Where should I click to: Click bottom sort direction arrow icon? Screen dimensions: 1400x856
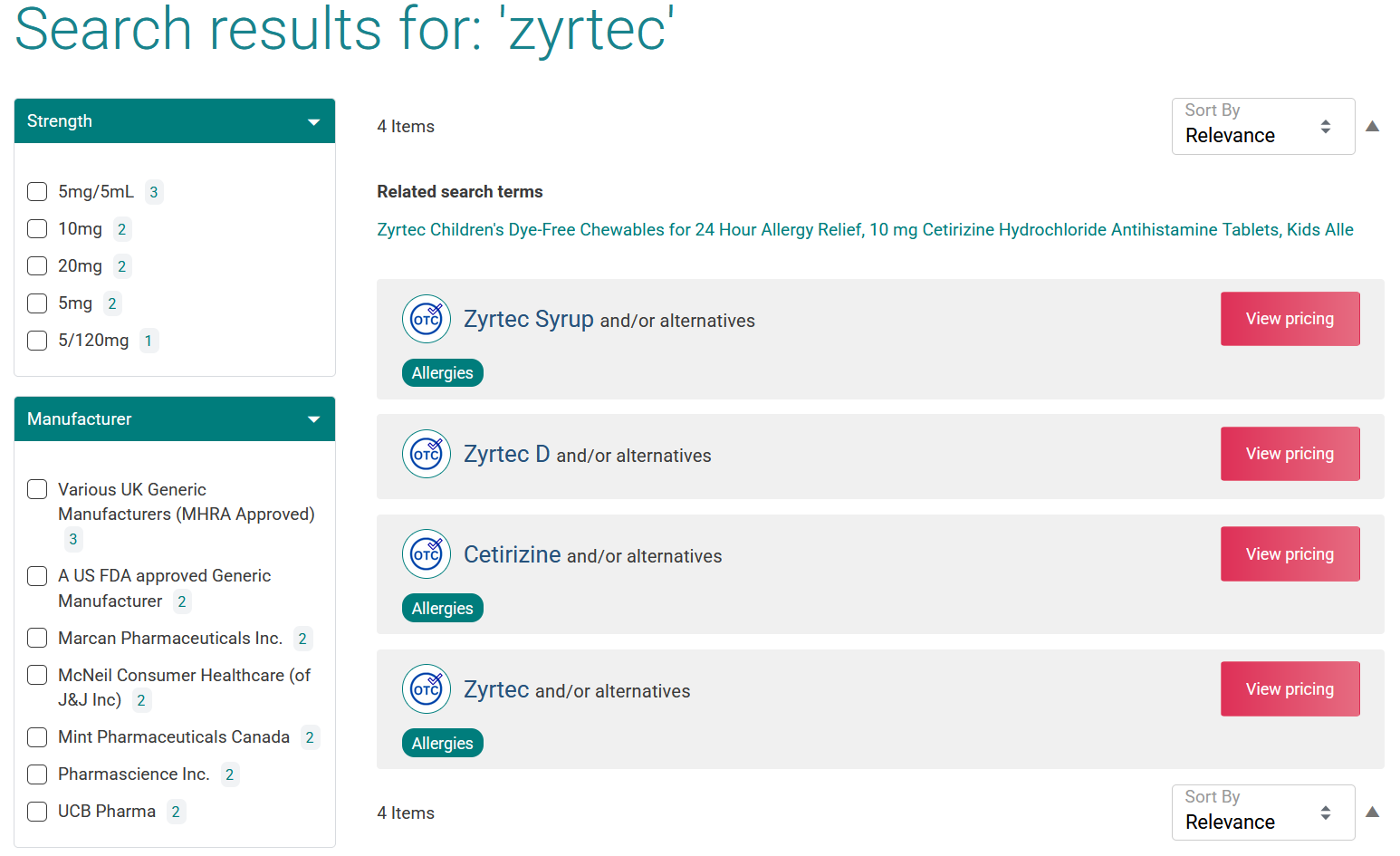click(1372, 812)
